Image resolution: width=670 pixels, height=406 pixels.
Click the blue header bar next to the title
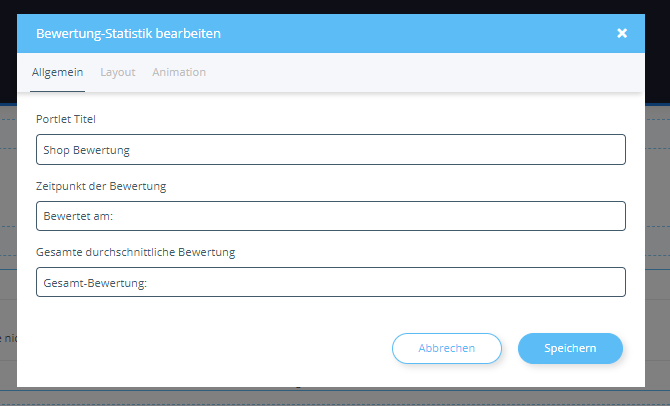(x=417, y=33)
